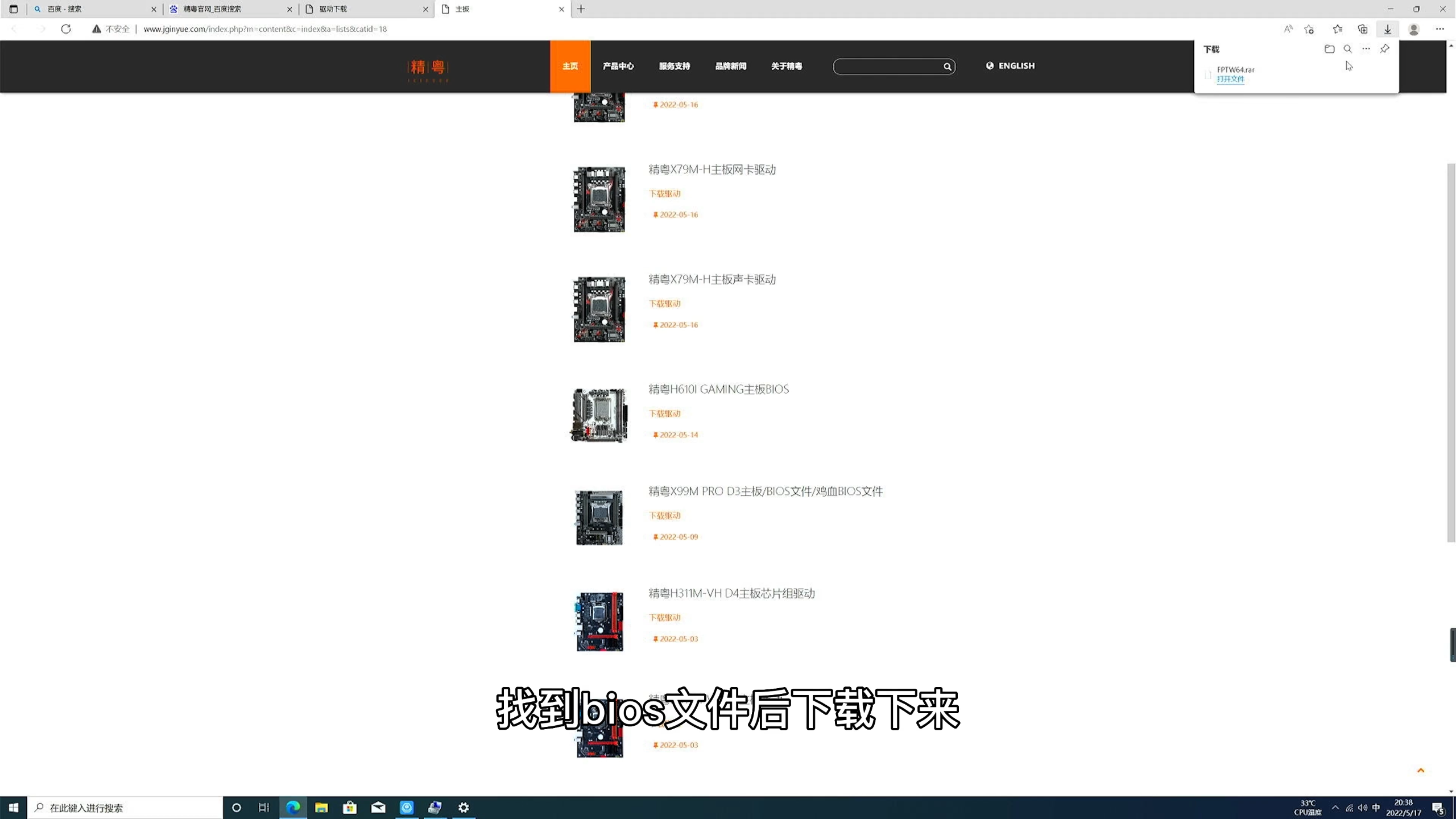This screenshot has width=1456, height=819.
Task: Show hidden system tray icons
Action: click(1335, 808)
